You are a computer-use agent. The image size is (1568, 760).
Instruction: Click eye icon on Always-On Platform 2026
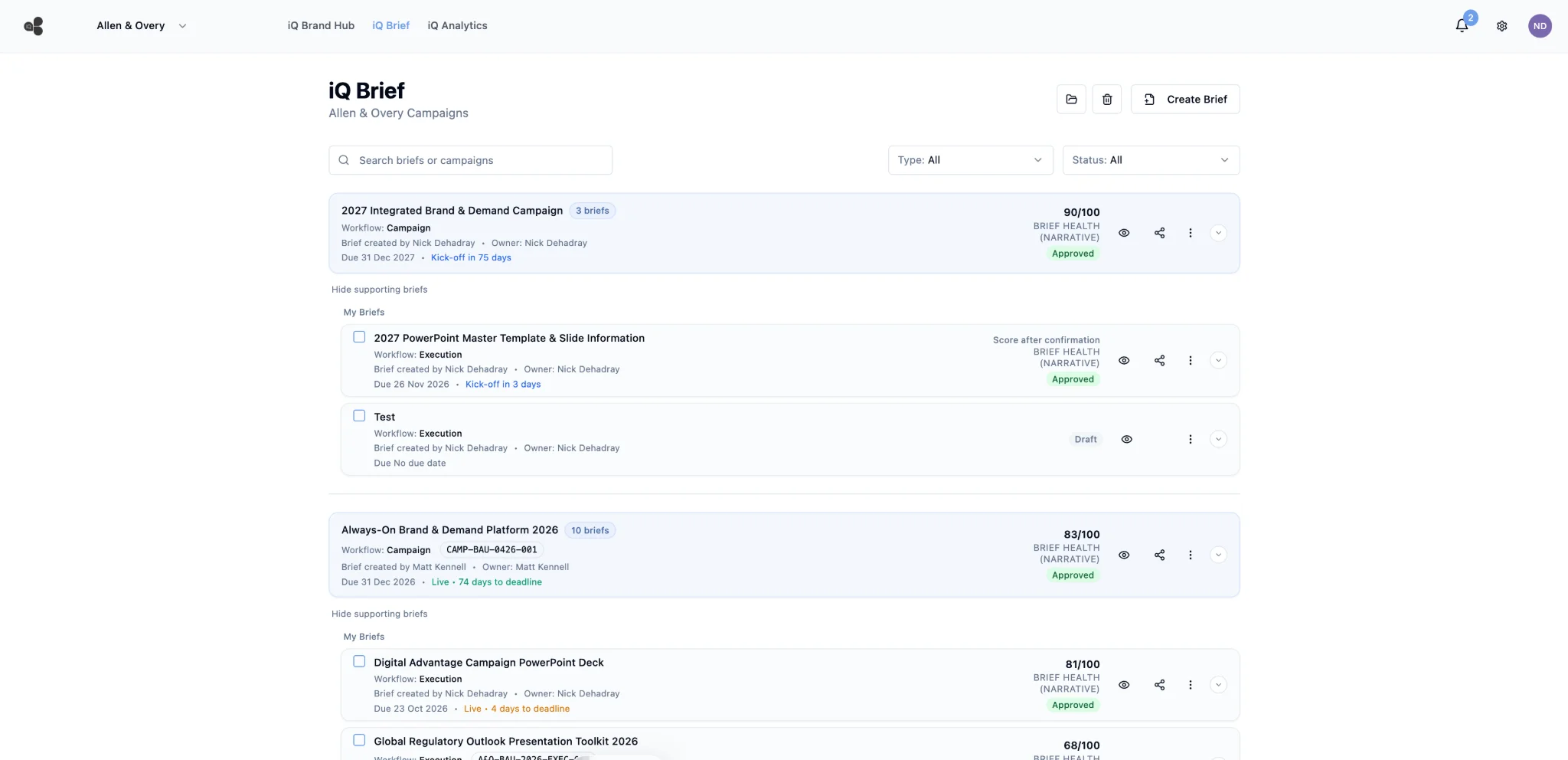point(1124,555)
